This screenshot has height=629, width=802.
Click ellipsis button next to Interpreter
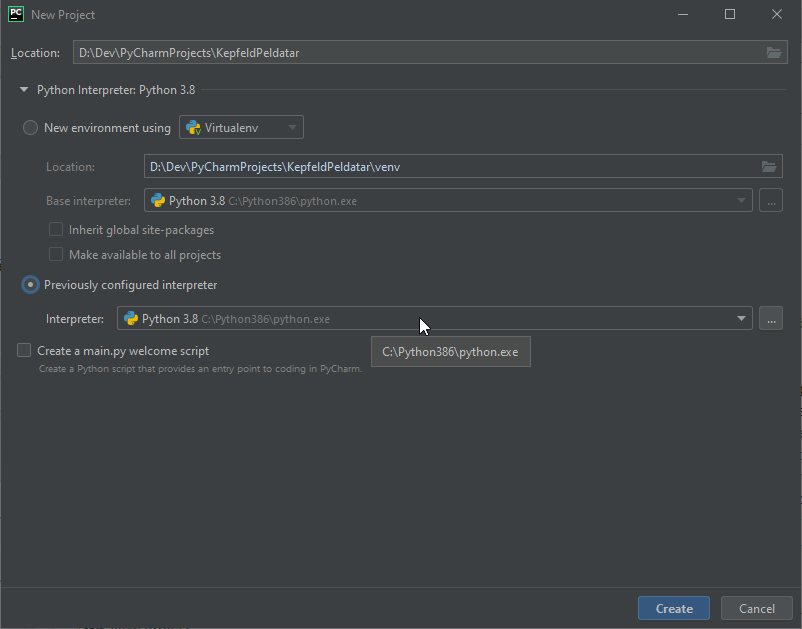[x=771, y=319]
